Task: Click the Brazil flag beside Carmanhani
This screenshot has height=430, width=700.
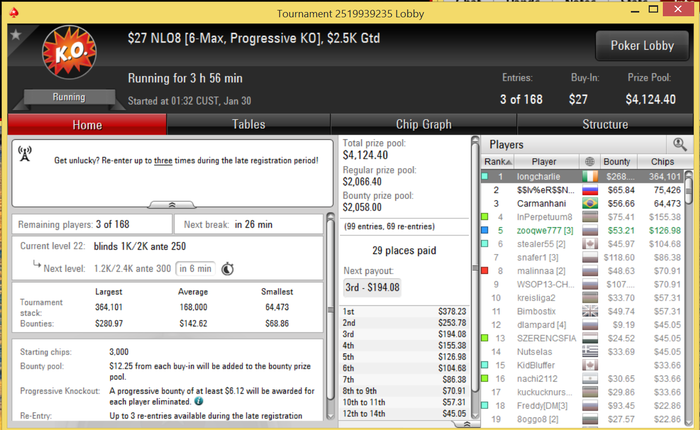Action: 590,203
